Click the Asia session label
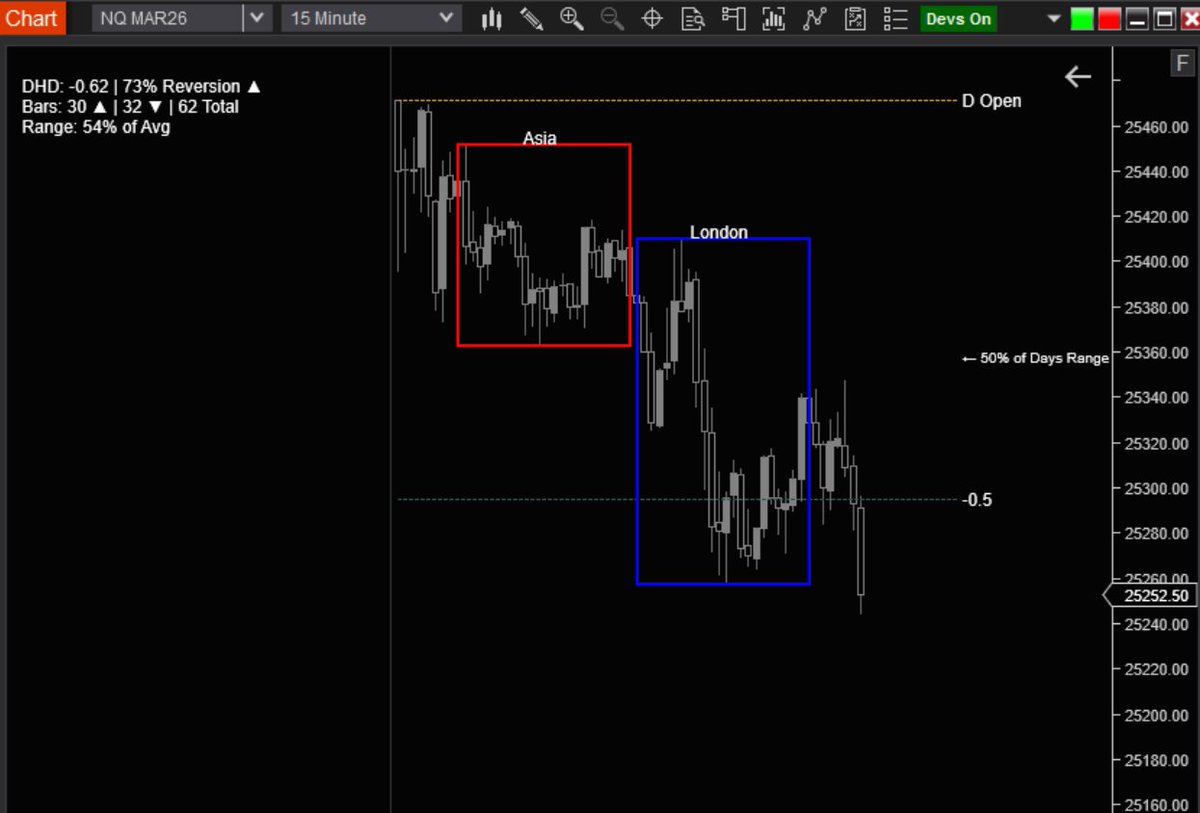The width and height of the screenshot is (1200, 813). (539, 139)
